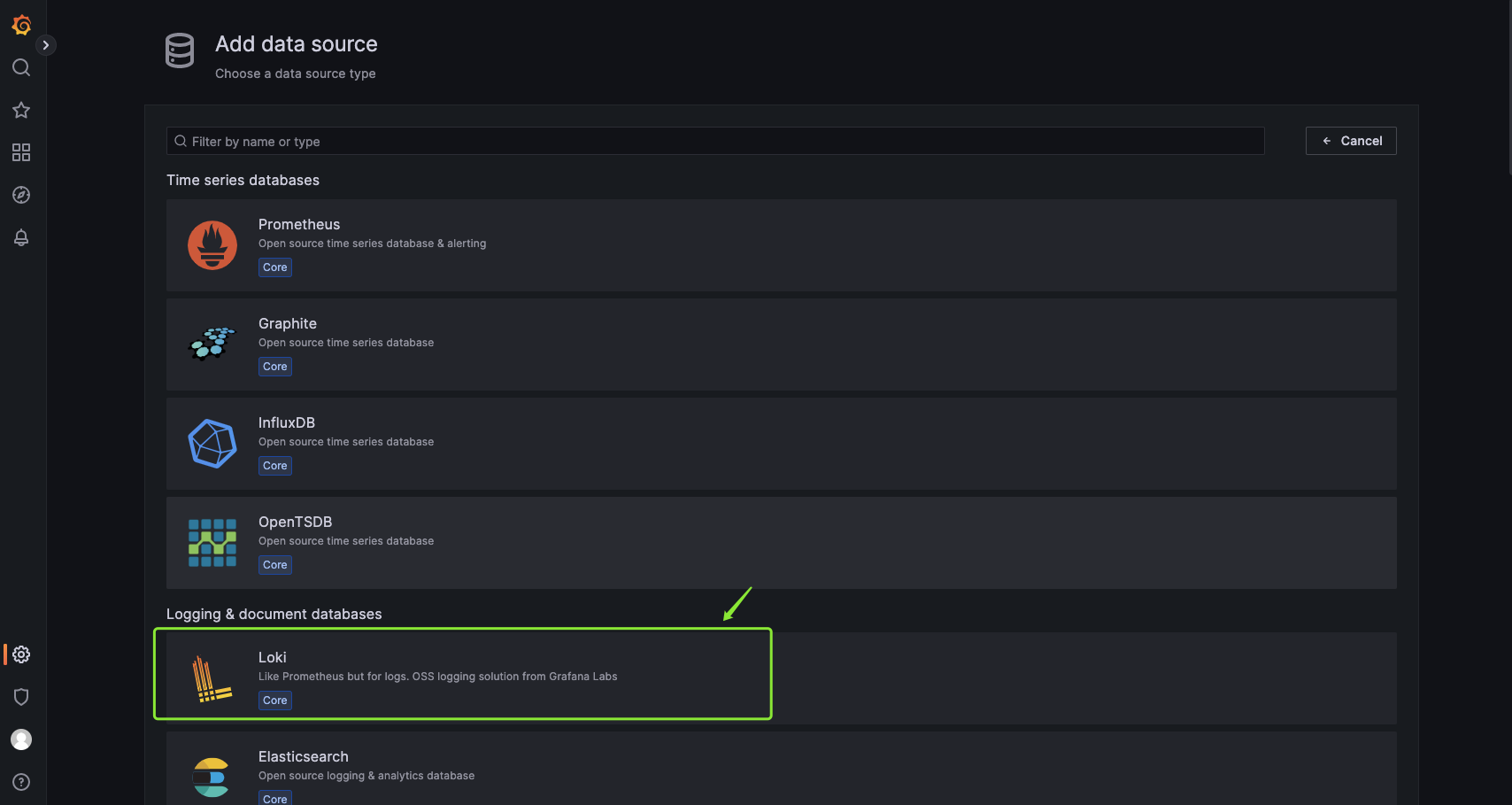Open the Explore compass icon
Viewport: 1512px width, 805px height.
(21, 195)
